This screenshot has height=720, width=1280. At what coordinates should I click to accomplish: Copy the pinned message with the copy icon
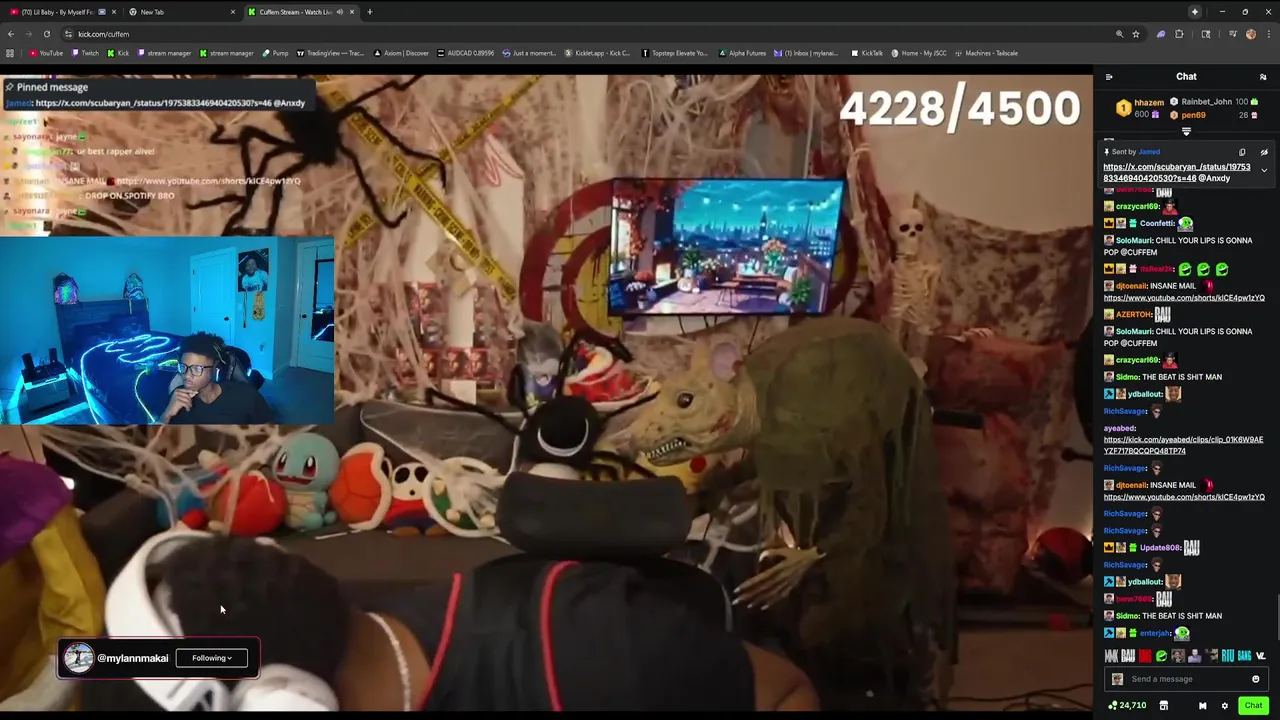point(1242,152)
